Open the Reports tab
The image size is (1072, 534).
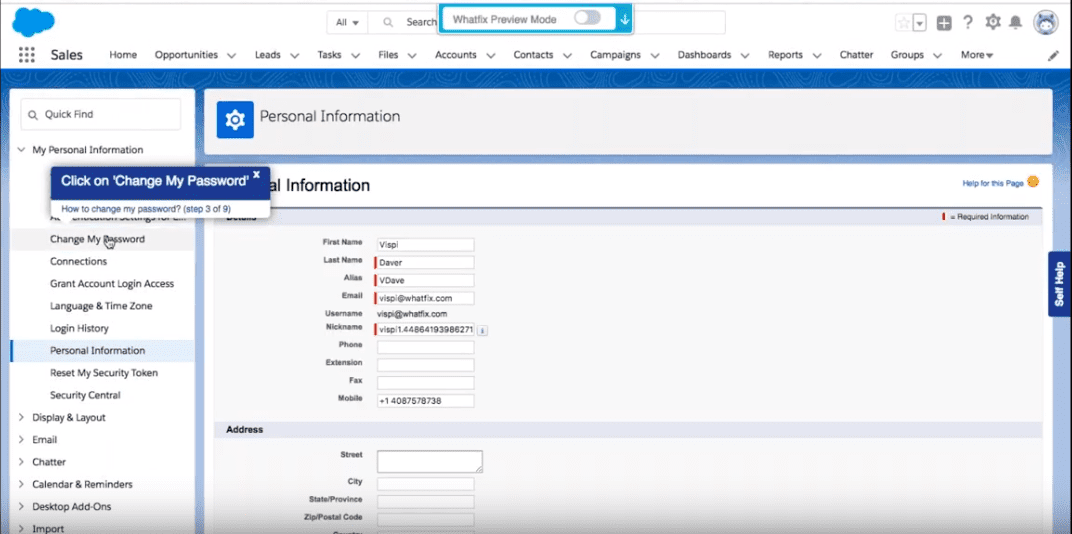point(786,55)
